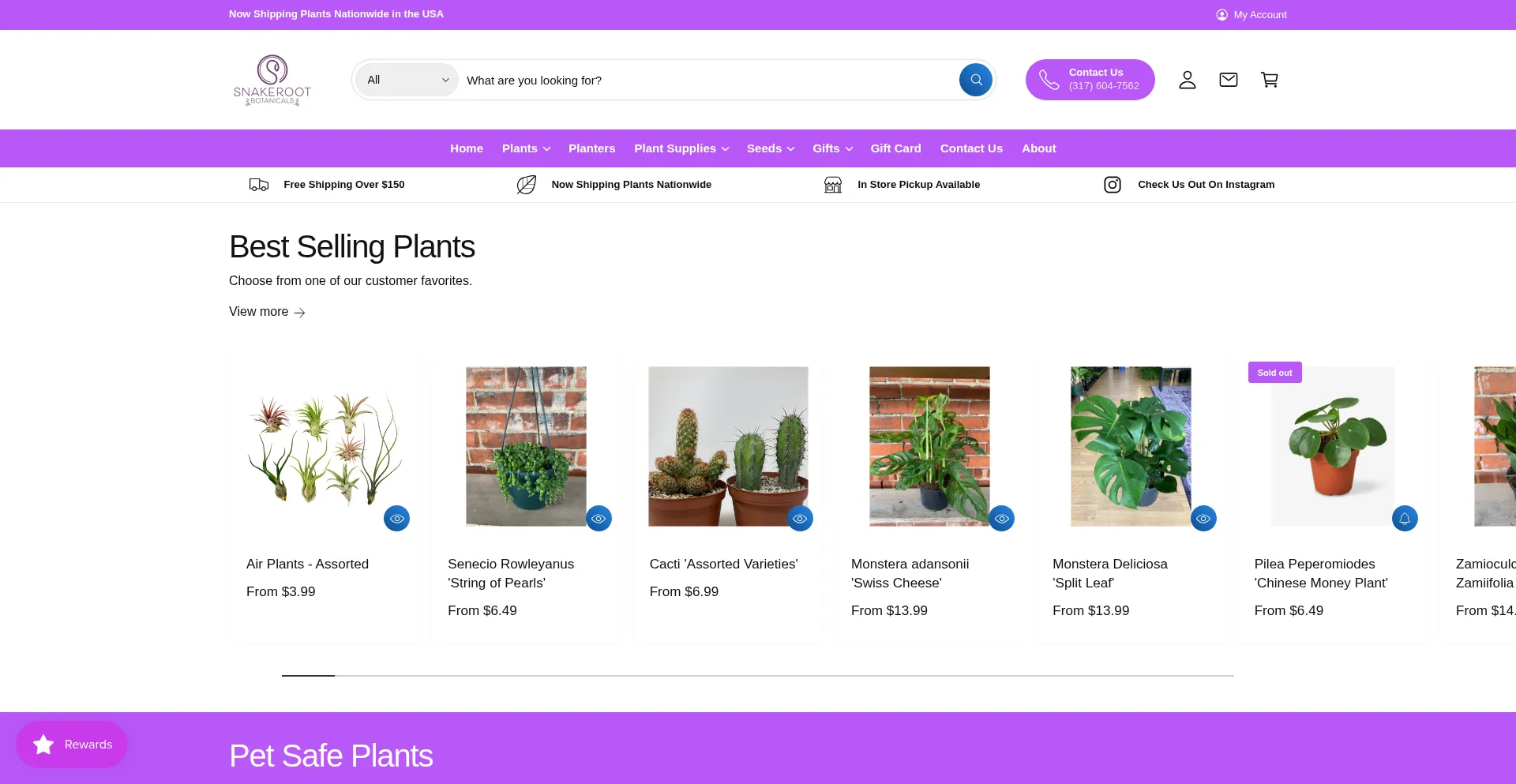Go to the Planters menu item
Screen dimensions: 1516x784
point(591,148)
